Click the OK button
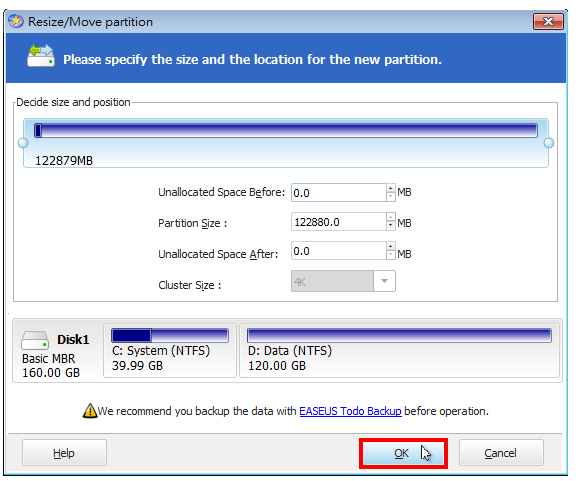Image resolution: width=579 pixels, height=481 pixels. (403, 453)
